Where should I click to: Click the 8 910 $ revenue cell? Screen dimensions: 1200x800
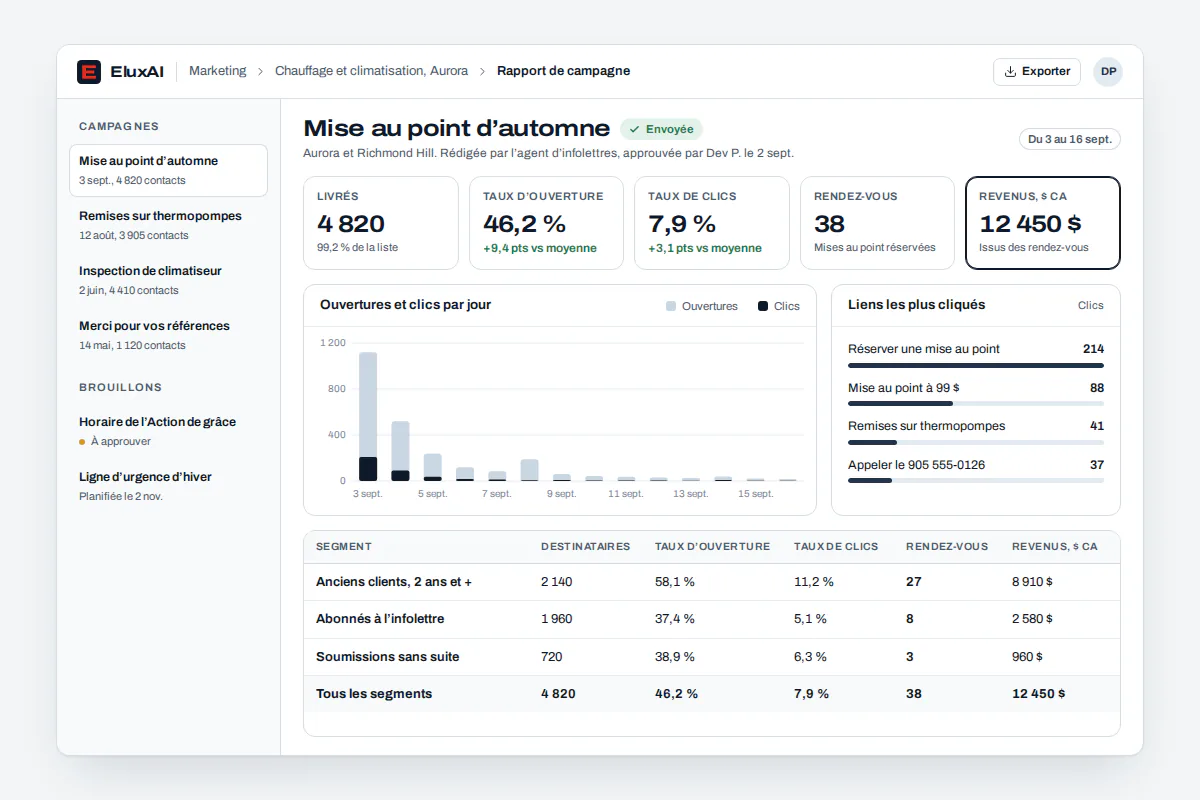coord(1032,582)
